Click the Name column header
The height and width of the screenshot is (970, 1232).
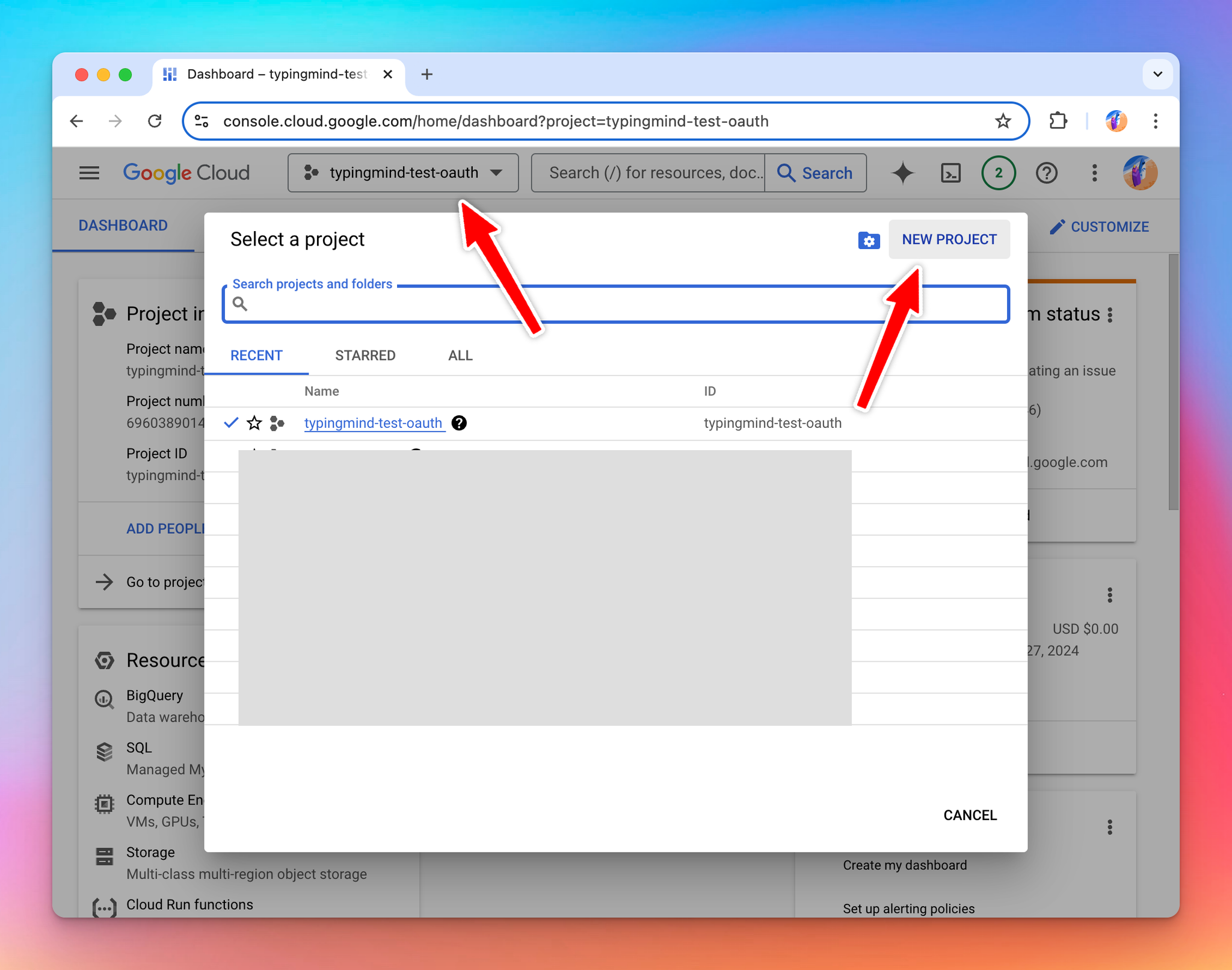322,391
